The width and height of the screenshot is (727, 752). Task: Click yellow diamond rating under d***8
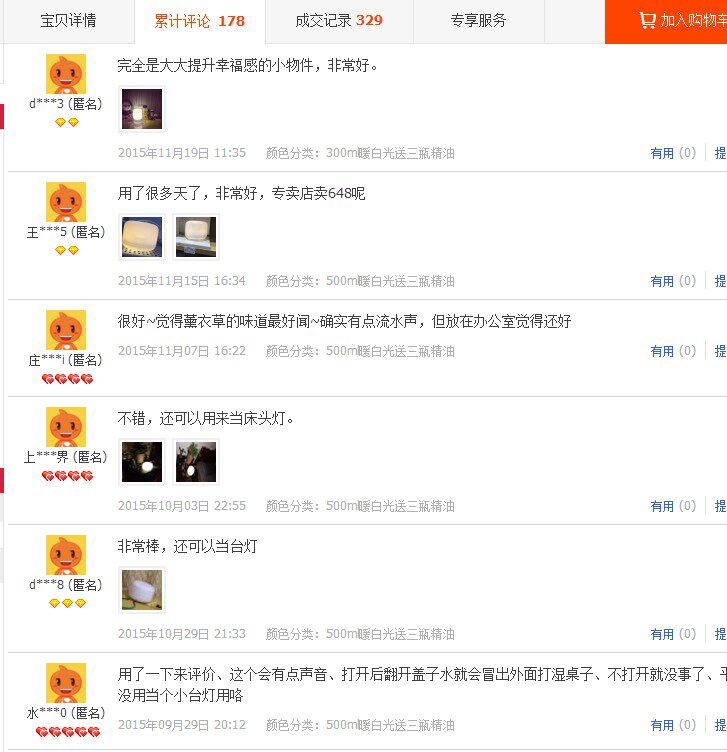point(67,603)
